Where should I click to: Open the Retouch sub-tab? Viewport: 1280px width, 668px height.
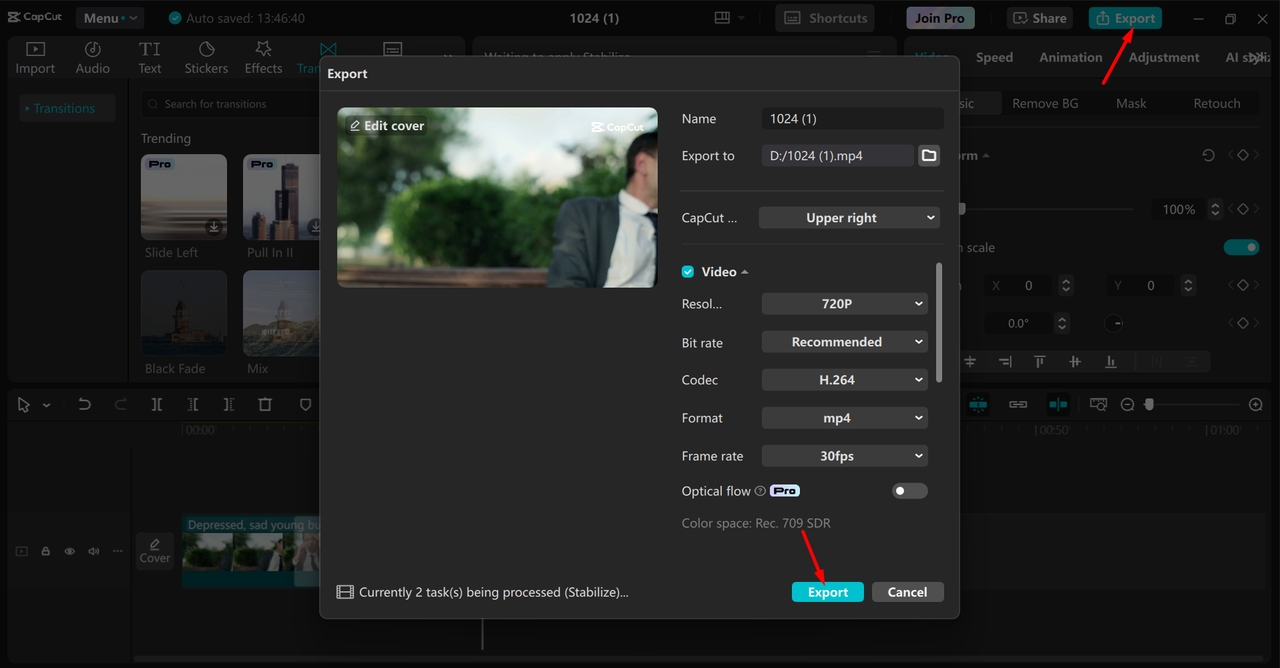pos(1216,103)
